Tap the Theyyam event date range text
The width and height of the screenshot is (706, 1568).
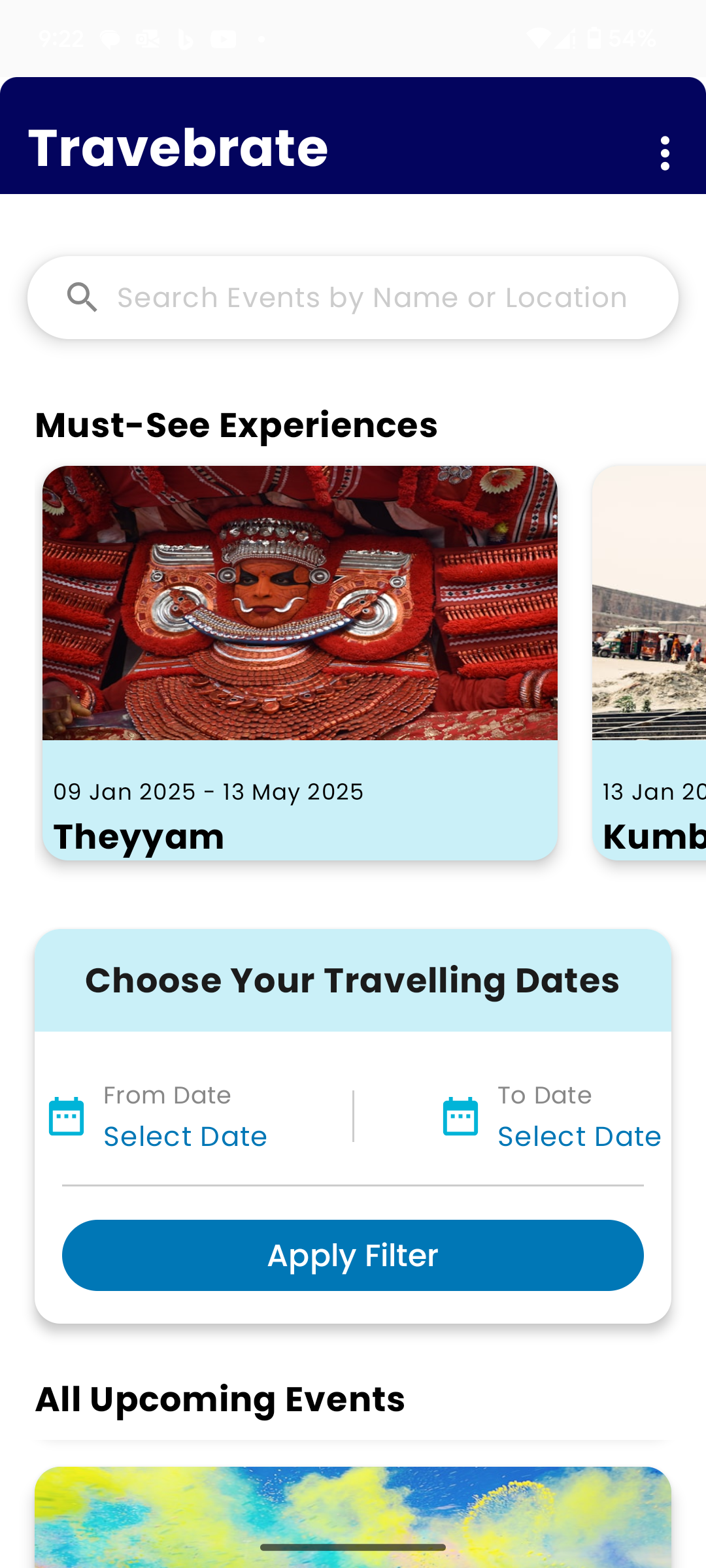tap(208, 791)
